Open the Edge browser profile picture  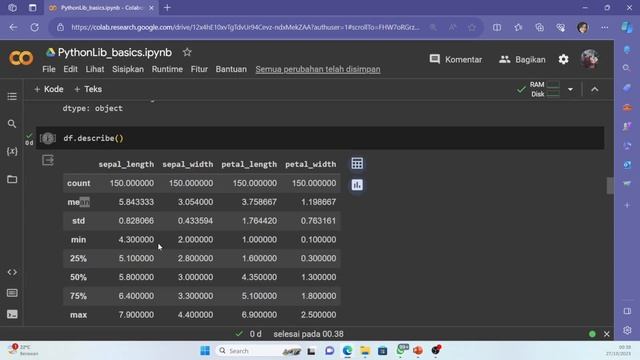pos(583,27)
